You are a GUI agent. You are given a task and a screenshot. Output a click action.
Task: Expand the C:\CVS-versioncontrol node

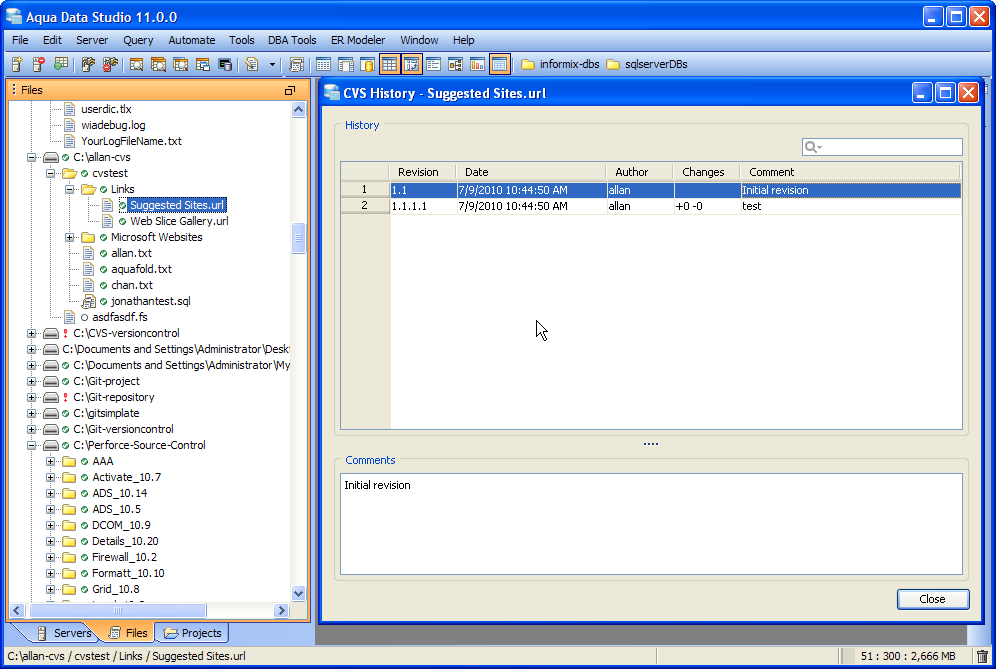click(x=31, y=333)
